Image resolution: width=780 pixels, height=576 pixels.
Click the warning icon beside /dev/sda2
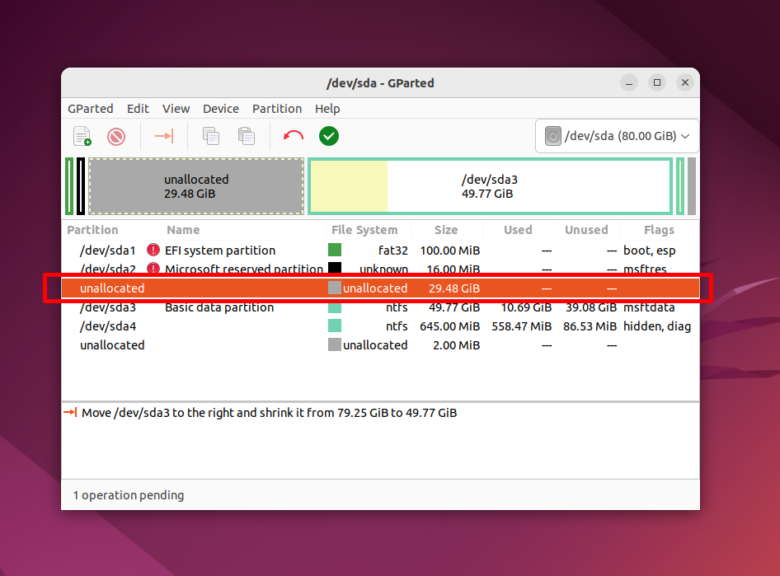pyautogui.click(x=153, y=269)
